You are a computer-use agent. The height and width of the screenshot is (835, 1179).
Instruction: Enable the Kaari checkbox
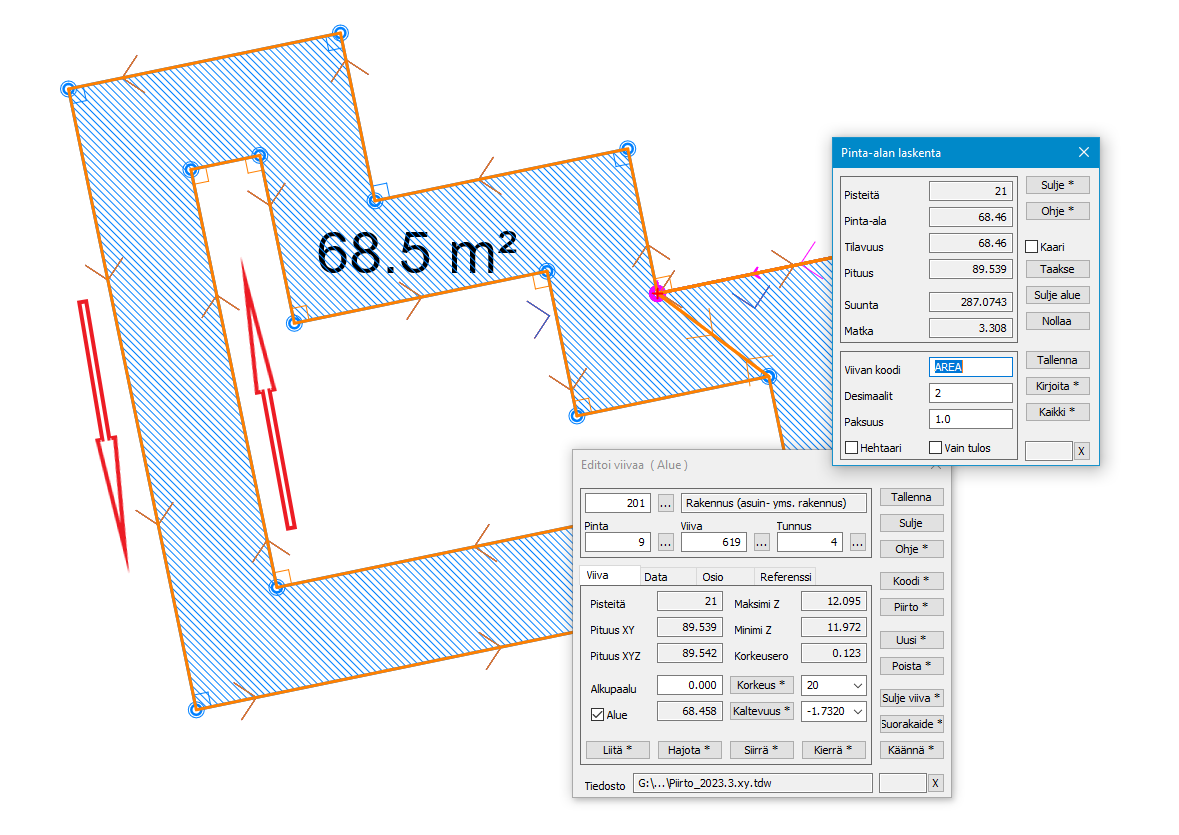pyautogui.click(x=1032, y=246)
